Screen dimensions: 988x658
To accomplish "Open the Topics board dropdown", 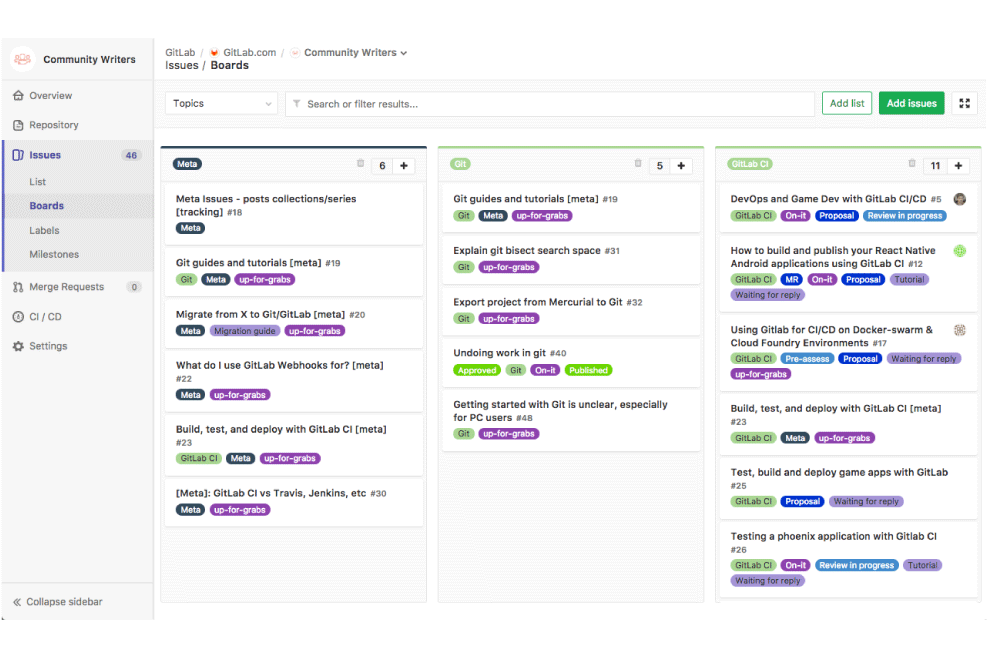I will point(221,103).
